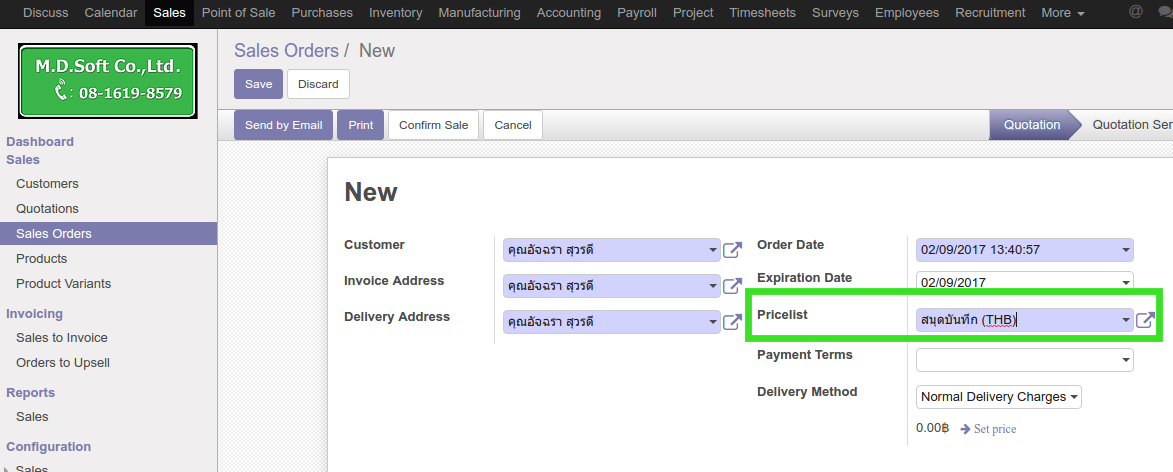Image resolution: width=1173 pixels, height=472 pixels.
Task: Open the More menu in top bar
Action: coord(1062,13)
